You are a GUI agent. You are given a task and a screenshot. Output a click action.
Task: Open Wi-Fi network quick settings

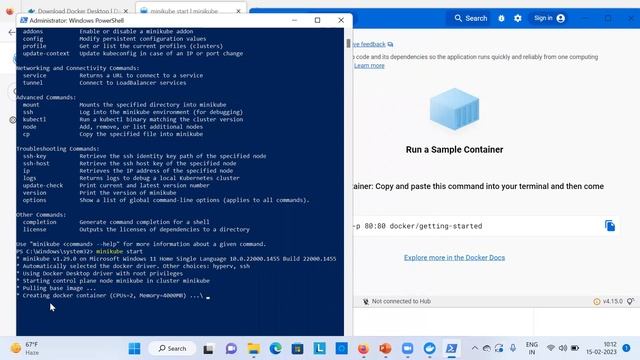click(551, 348)
